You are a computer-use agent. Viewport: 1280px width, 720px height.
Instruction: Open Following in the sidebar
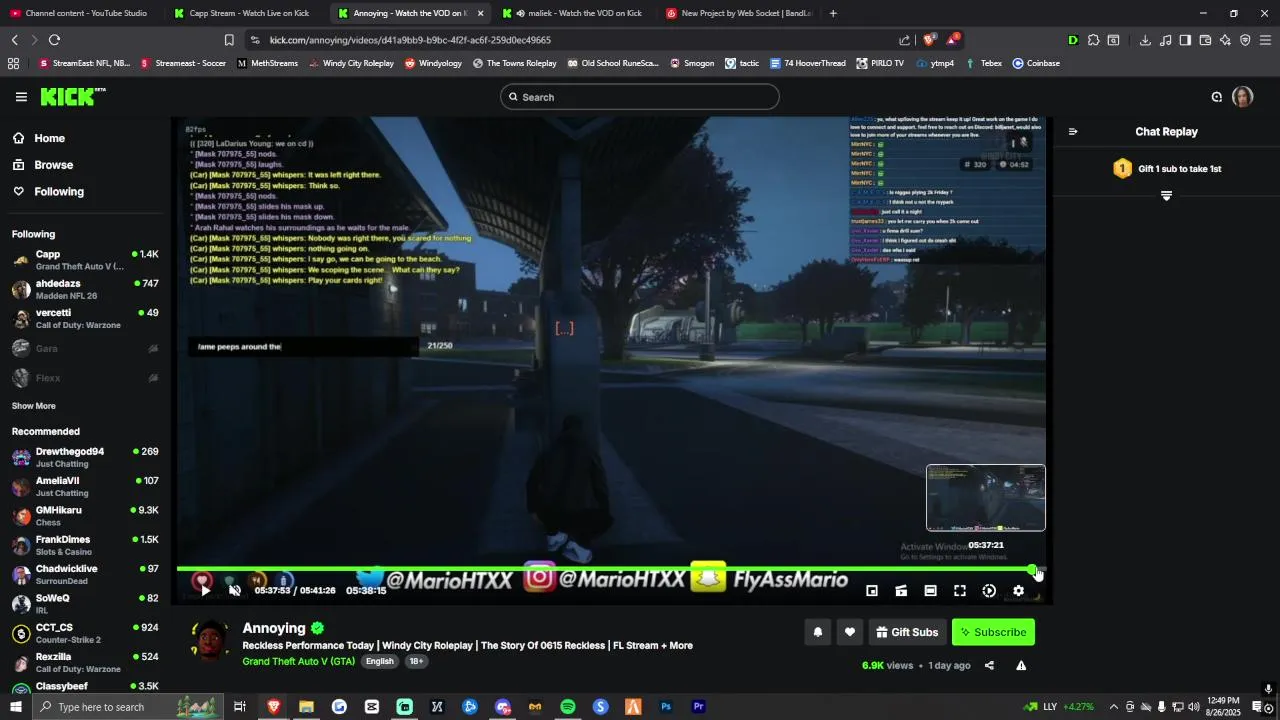[85, 192]
